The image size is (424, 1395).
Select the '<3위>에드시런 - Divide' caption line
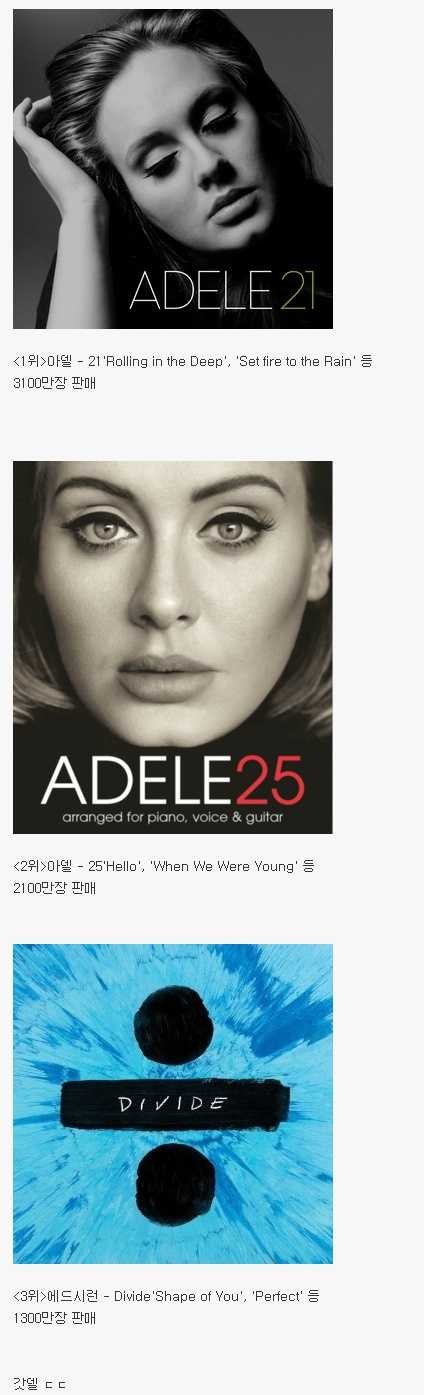167,1296
